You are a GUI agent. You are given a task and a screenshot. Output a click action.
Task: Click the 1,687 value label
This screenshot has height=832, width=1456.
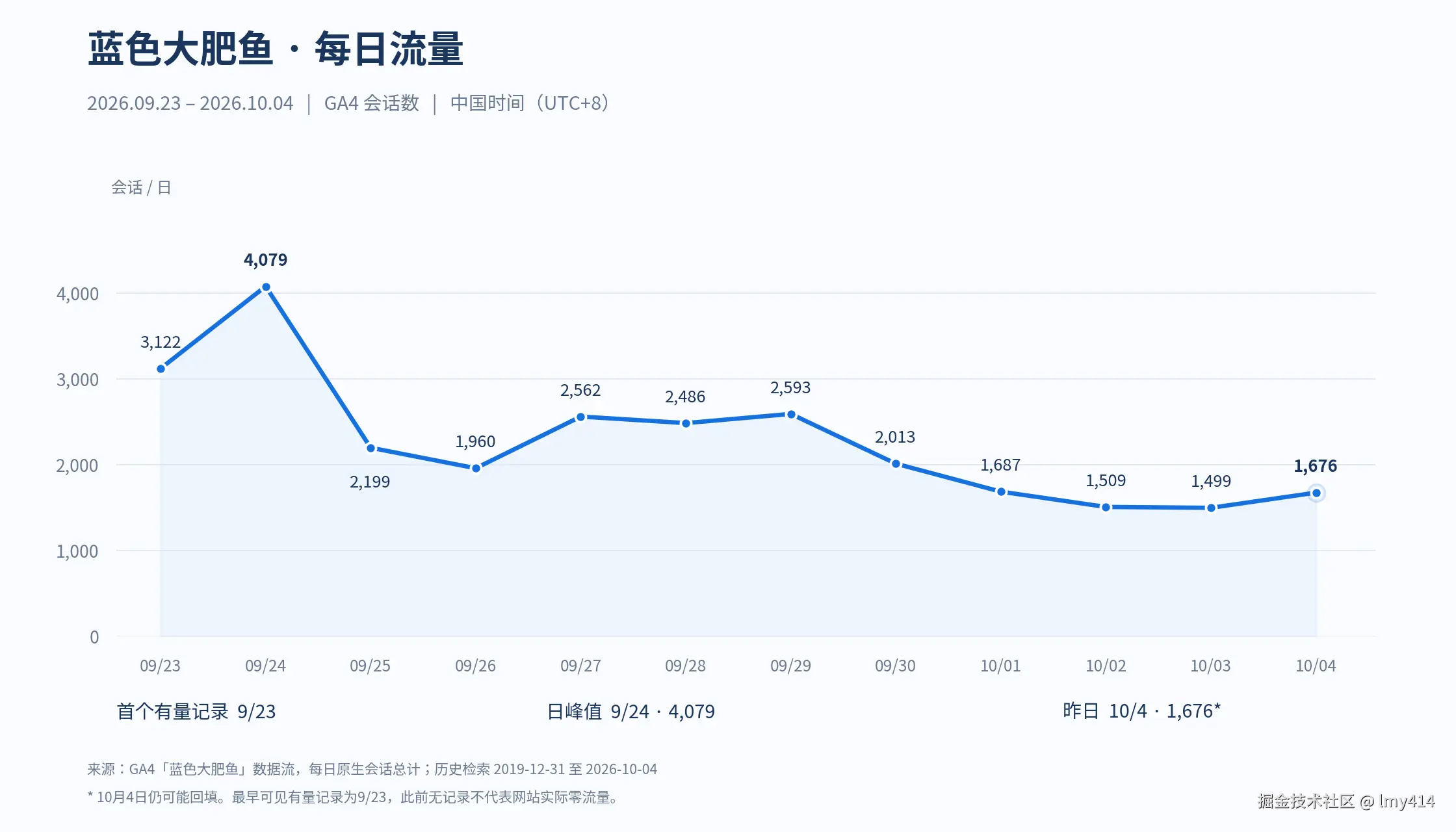coord(1000,465)
